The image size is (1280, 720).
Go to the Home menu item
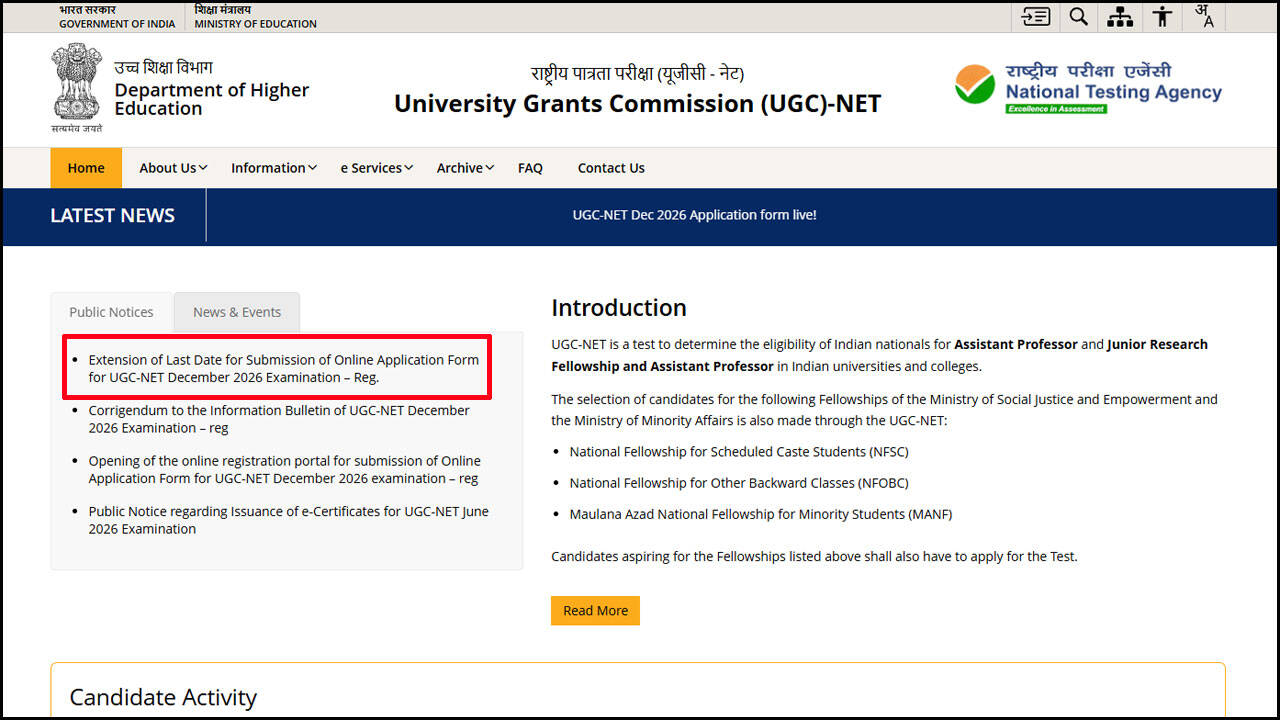(x=86, y=168)
